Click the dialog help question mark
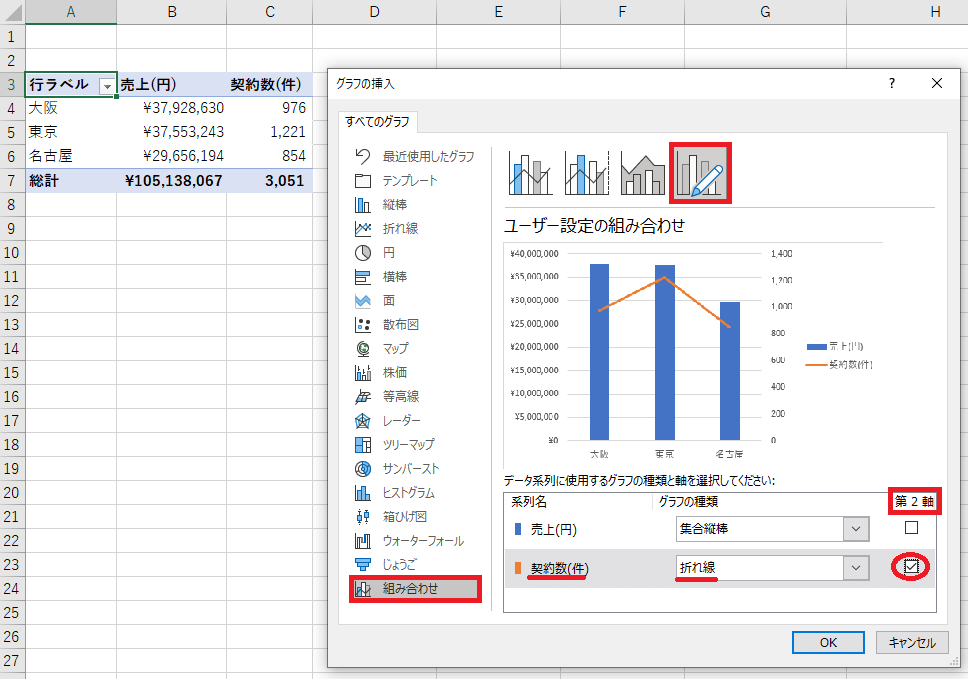This screenshot has width=968, height=679. click(891, 84)
